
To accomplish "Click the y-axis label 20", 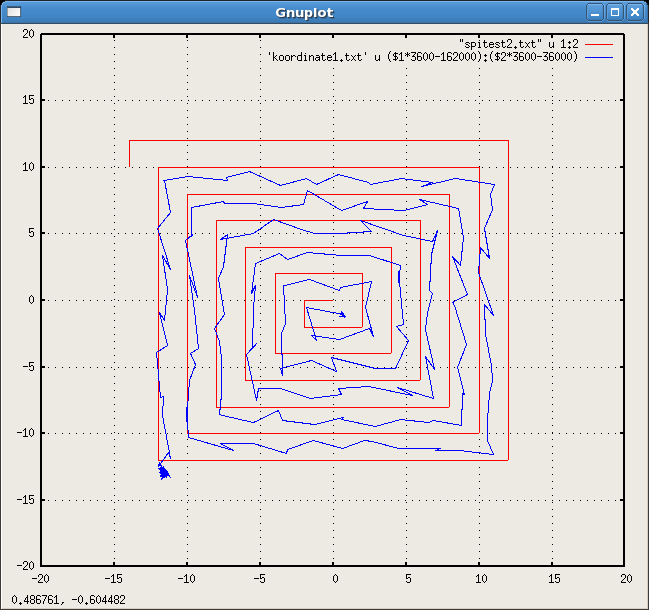I will [x=28, y=34].
